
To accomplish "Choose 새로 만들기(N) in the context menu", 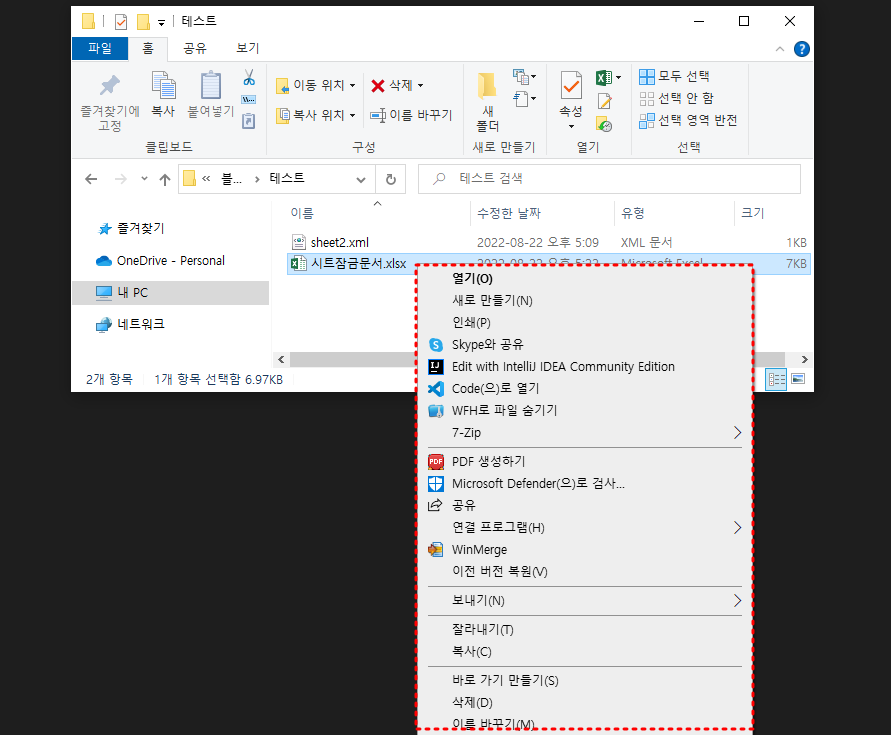I will pos(585,301).
